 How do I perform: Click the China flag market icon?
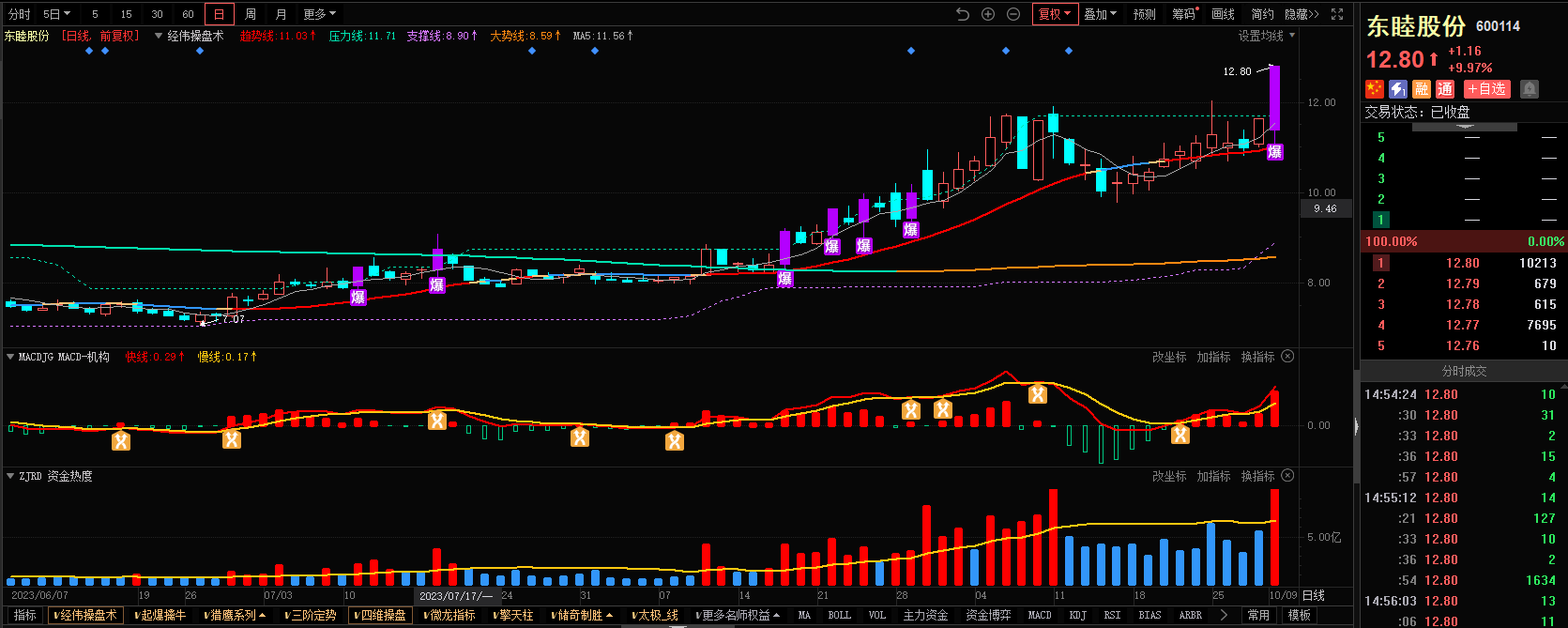click(1375, 89)
